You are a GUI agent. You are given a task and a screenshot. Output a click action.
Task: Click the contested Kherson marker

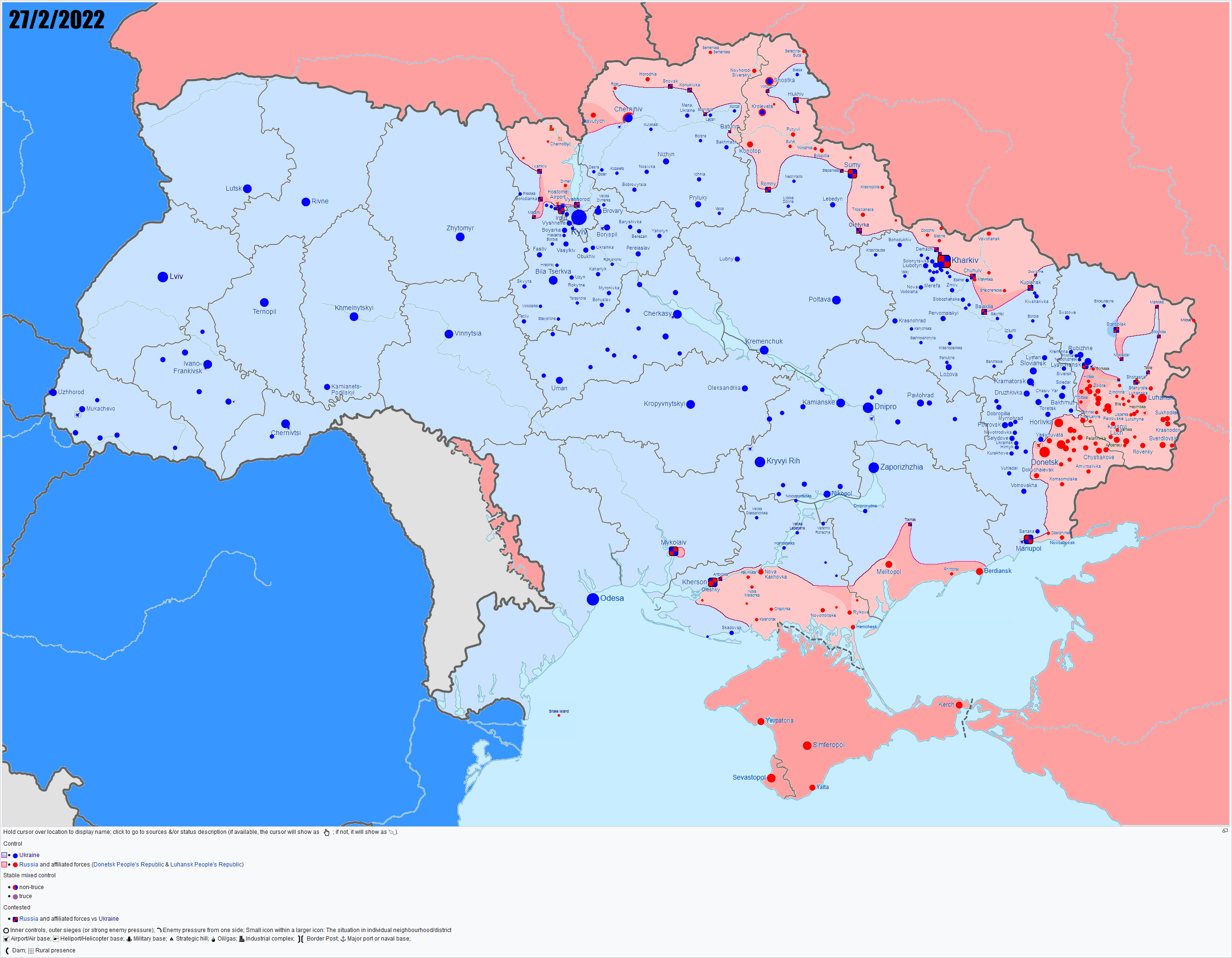click(712, 582)
